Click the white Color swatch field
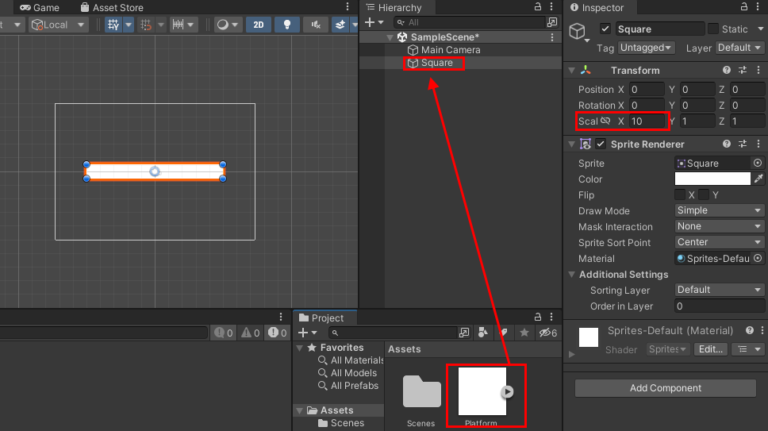The width and height of the screenshot is (768, 431). pos(712,179)
